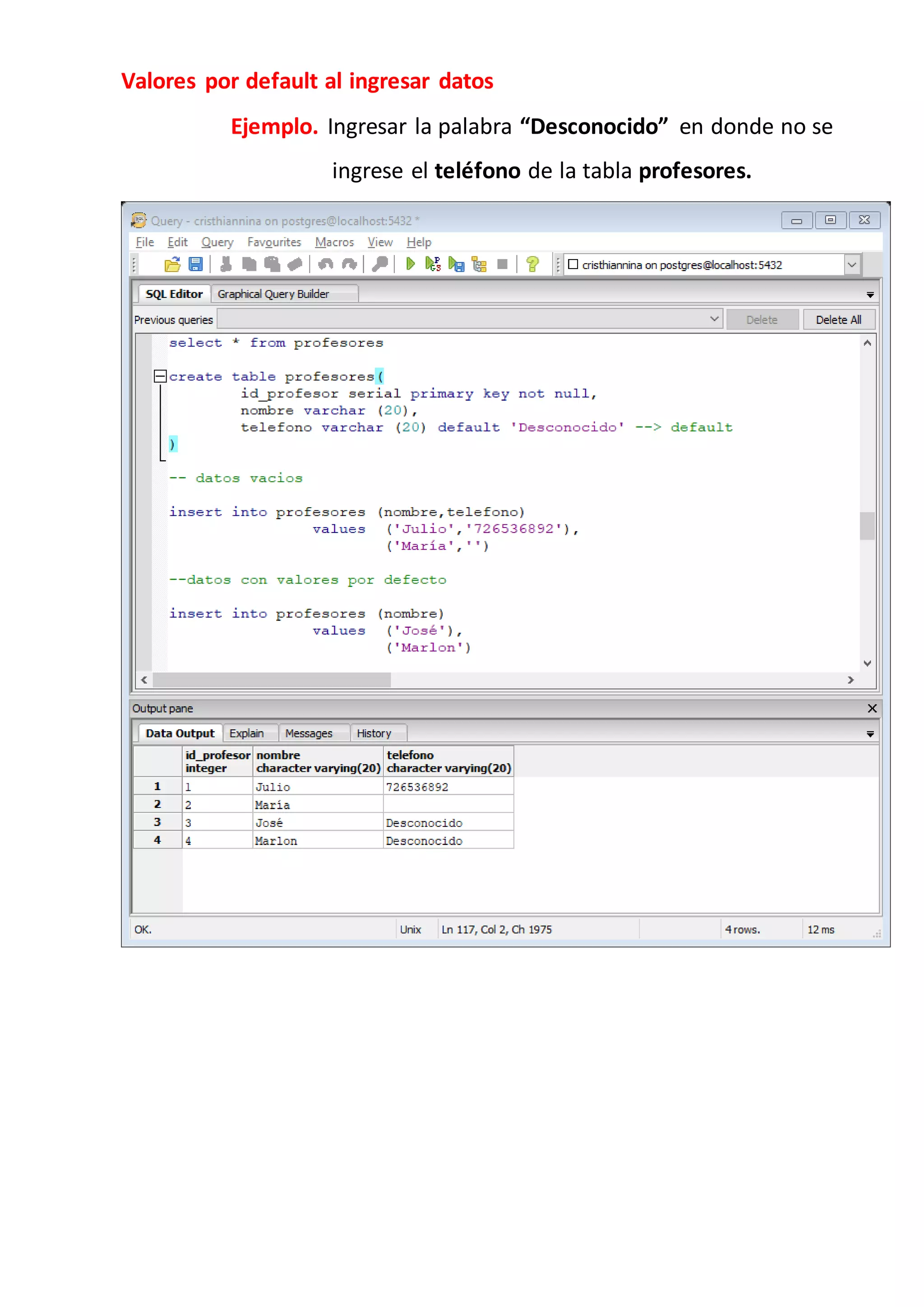Viewport: 924px width, 1307px height.
Task: Click the telefono column header
Action: tap(449, 762)
